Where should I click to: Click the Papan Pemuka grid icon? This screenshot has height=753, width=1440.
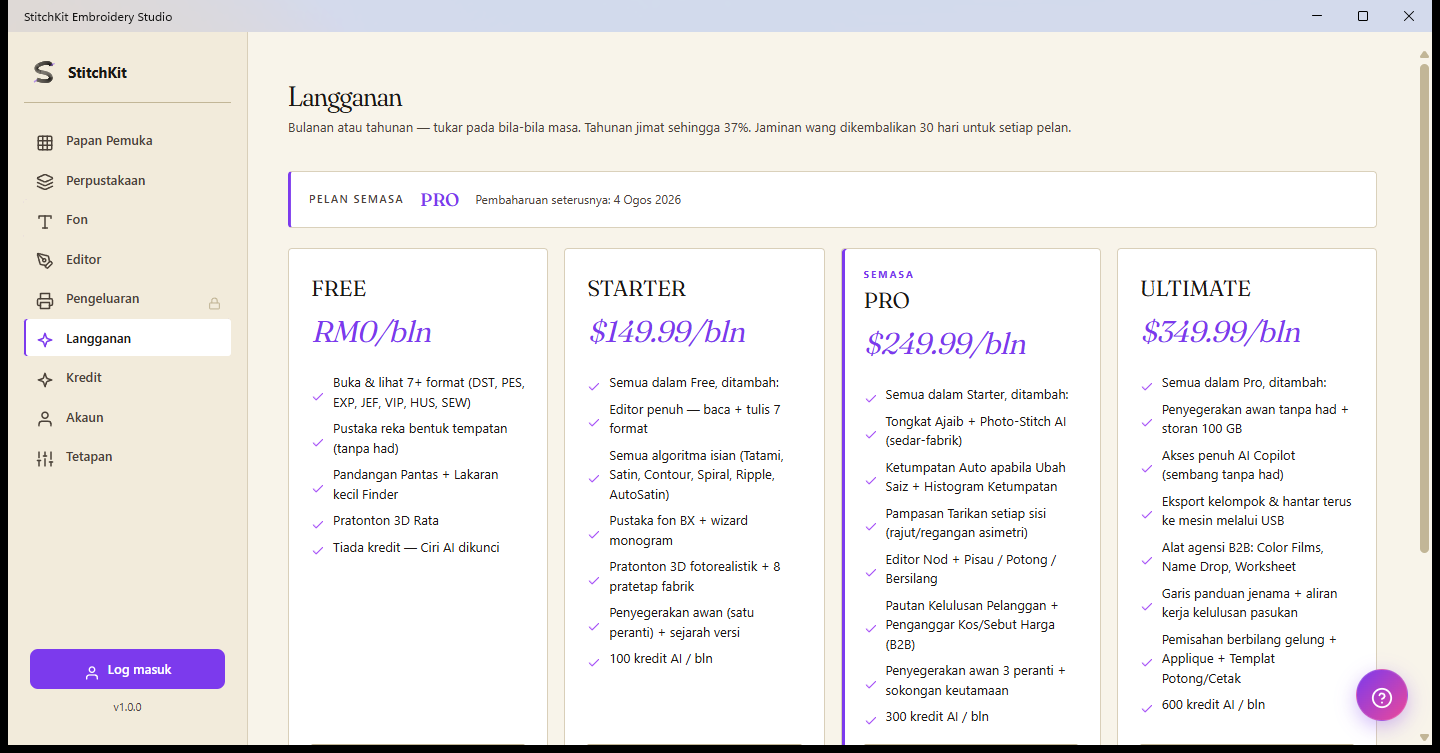coord(45,142)
